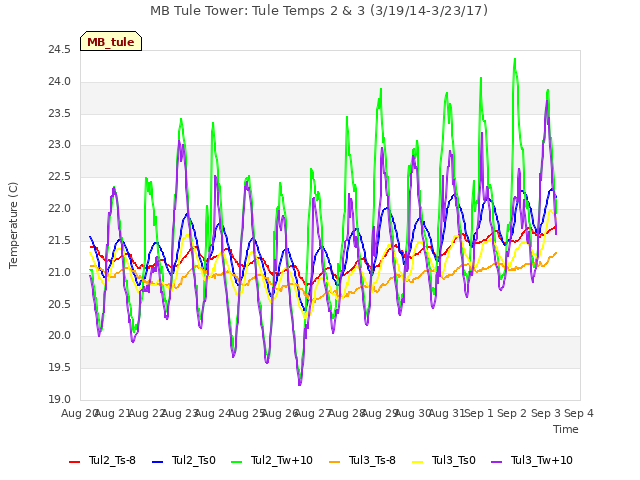Click the 22.5 y-axis tick label

[x=60, y=177]
